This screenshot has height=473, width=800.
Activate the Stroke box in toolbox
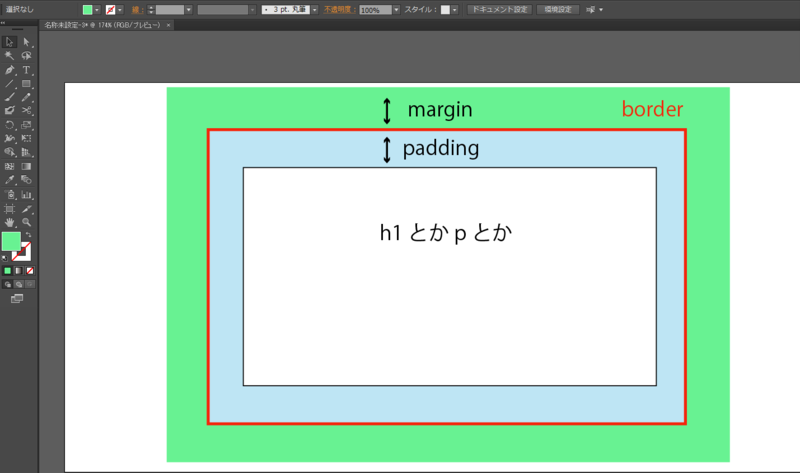24,253
